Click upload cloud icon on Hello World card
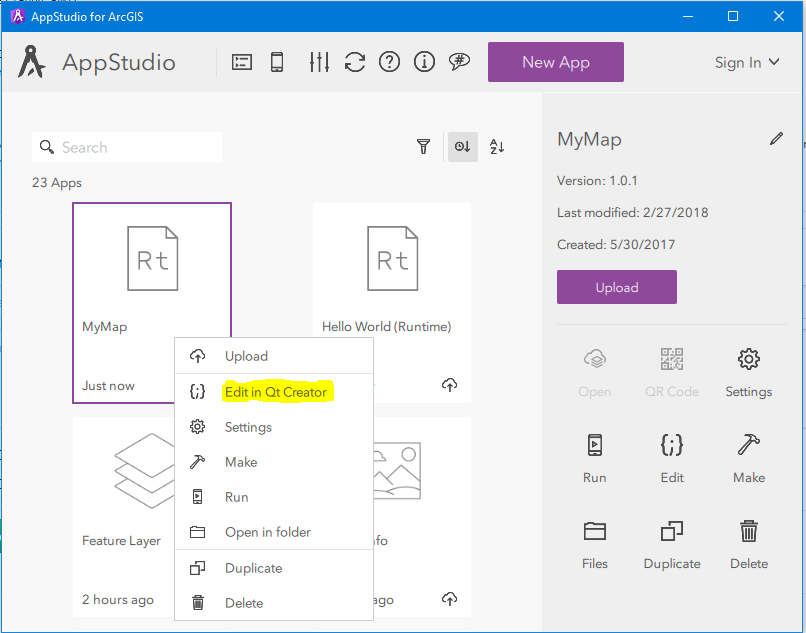The height and width of the screenshot is (633, 806). pyautogui.click(x=449, y=385)
